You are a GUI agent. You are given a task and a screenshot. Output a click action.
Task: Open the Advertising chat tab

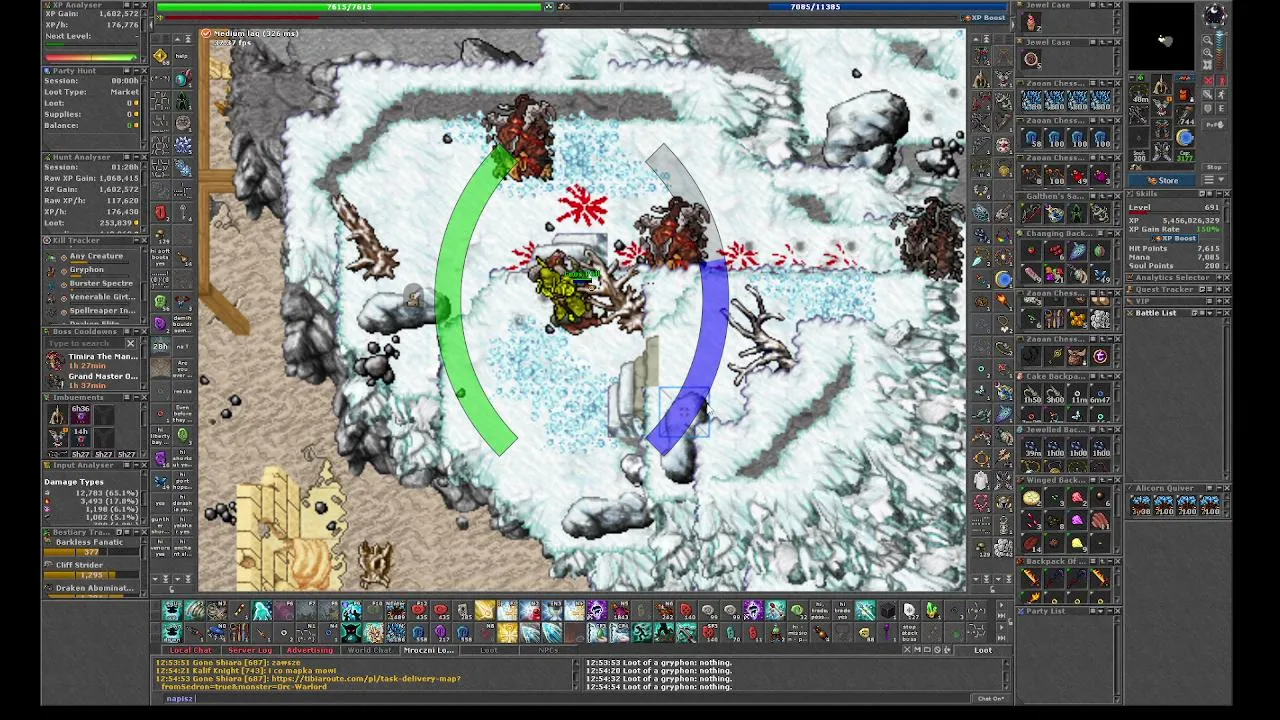click(x=310, y=650)
